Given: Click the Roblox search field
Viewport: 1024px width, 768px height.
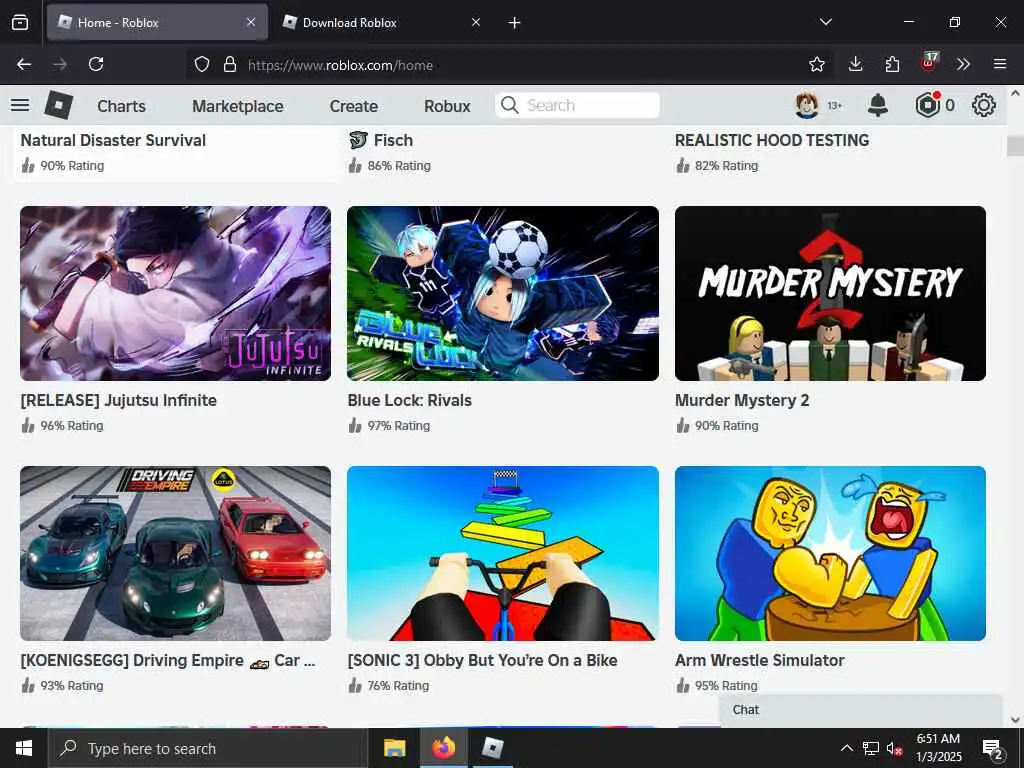Looking at the screenshot, I should [x=577, y=105].
